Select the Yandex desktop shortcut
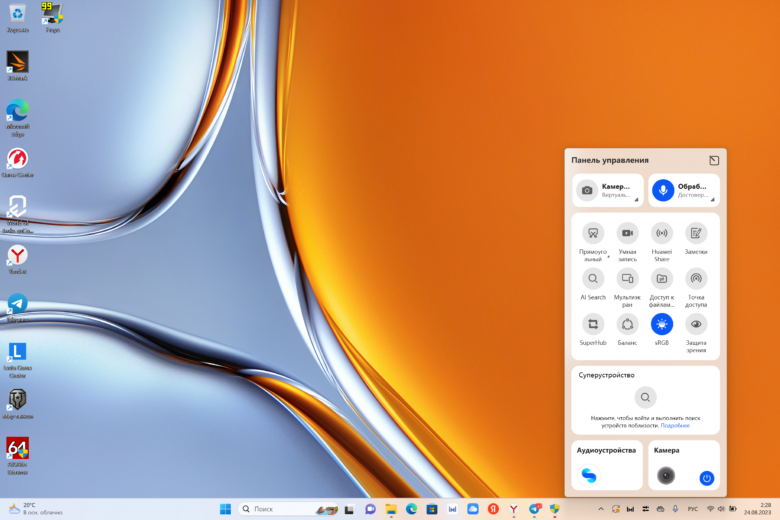Viewport: 780px width, 520px height. click(x=17, y=260)
